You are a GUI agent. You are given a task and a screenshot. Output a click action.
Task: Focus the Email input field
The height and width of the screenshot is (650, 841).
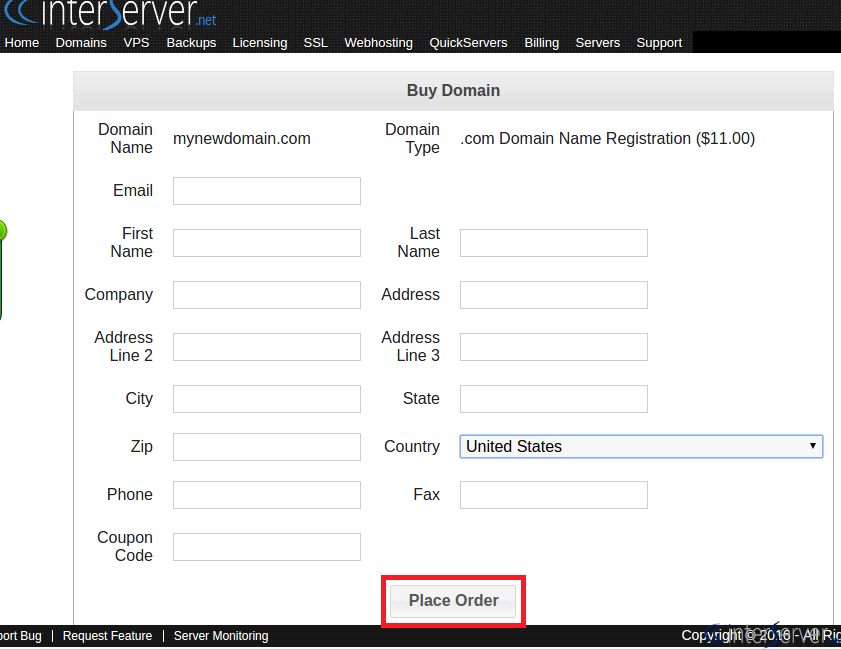[x=267, y=191]
